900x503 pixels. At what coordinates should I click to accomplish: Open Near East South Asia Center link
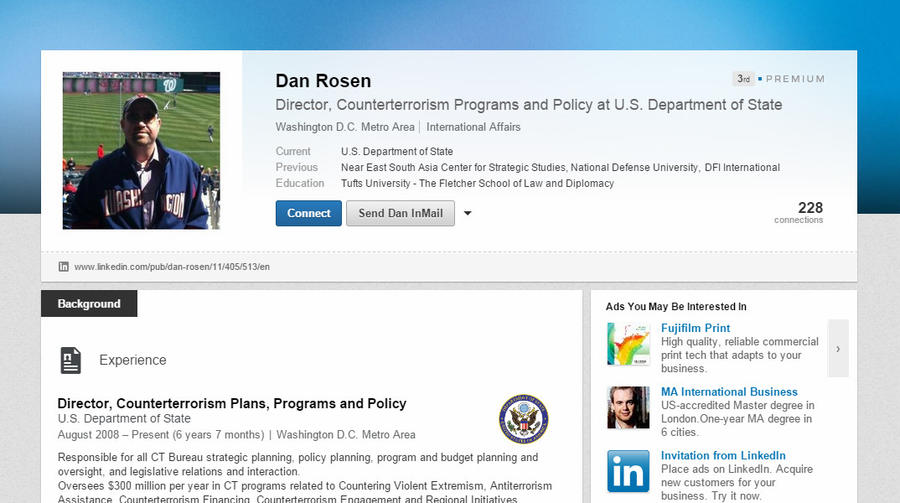click(453, 167)
